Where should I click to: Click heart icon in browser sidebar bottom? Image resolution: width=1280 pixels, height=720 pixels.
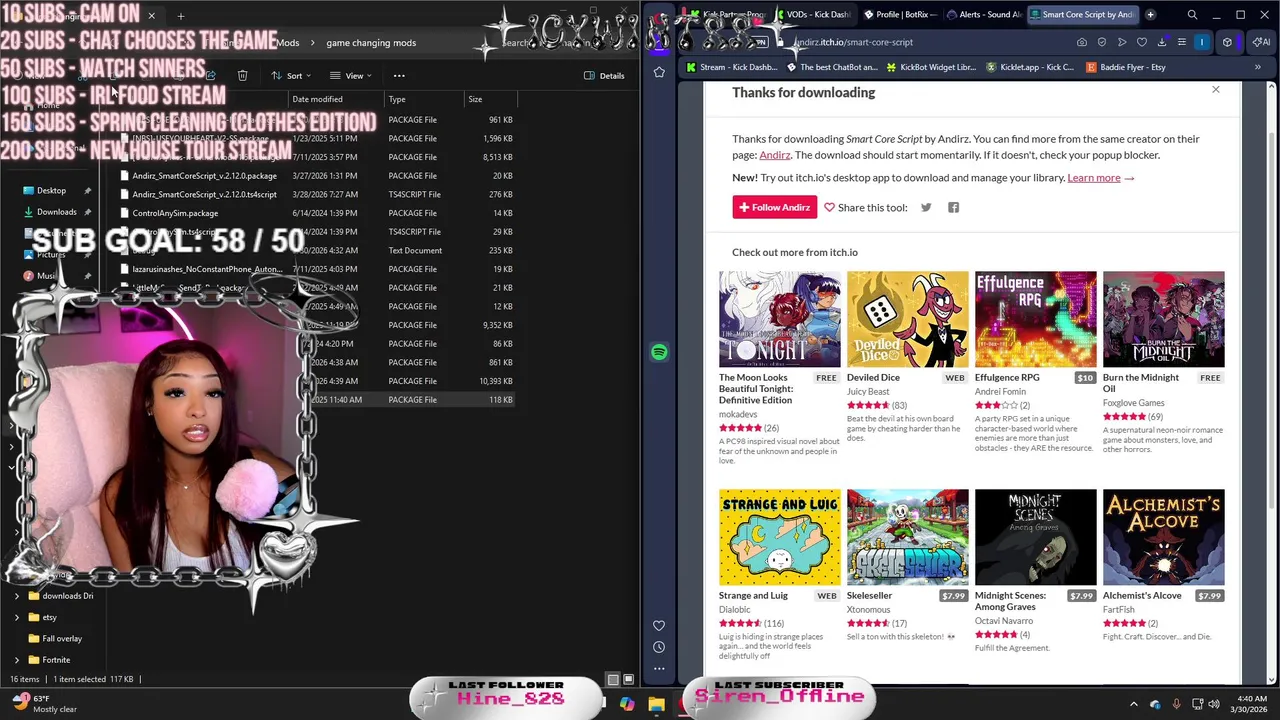pos(659,626)
